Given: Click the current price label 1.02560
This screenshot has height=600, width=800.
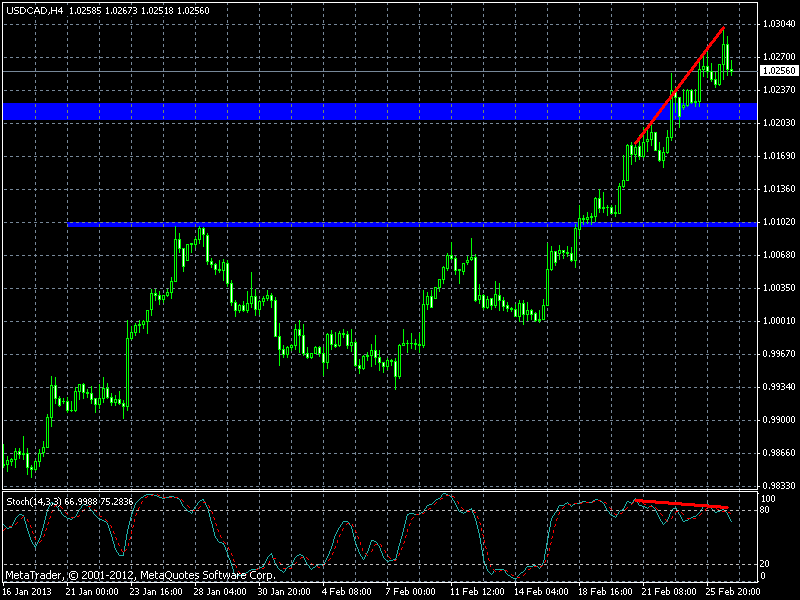Looking at the screenshot, I should pos(780,71).
